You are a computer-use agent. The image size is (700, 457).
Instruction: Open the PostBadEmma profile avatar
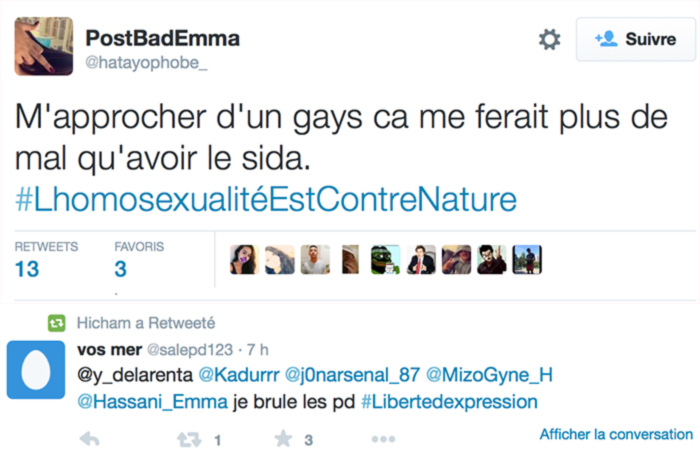[x=44, y=46]
